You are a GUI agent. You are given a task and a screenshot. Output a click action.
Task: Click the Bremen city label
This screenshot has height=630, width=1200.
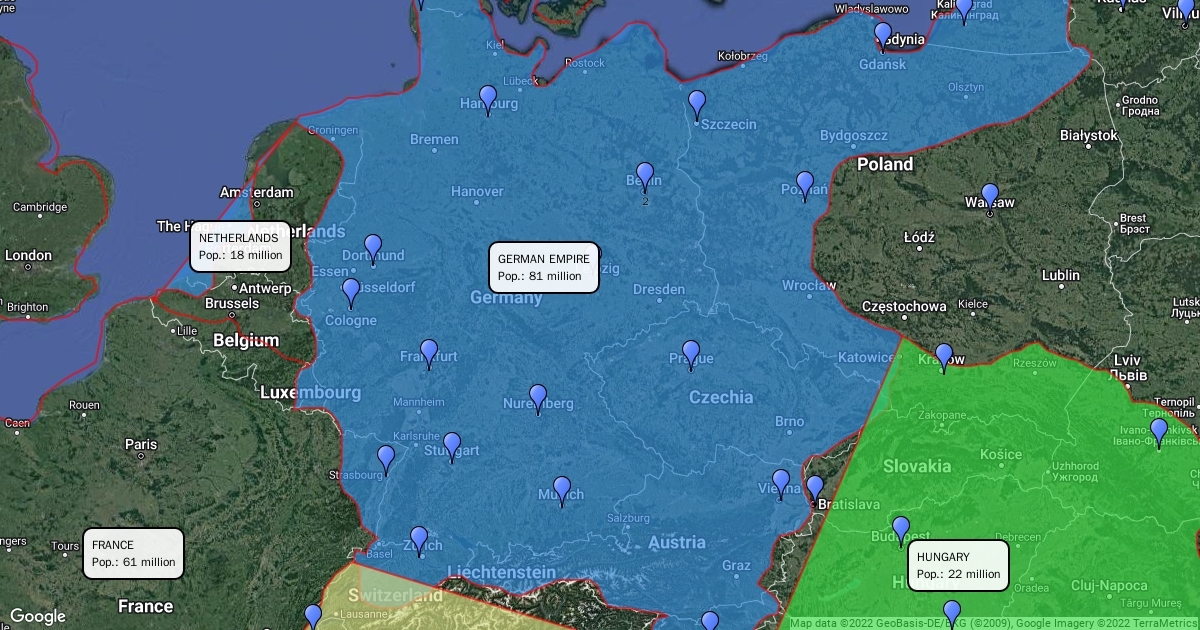tap(434, 140)
